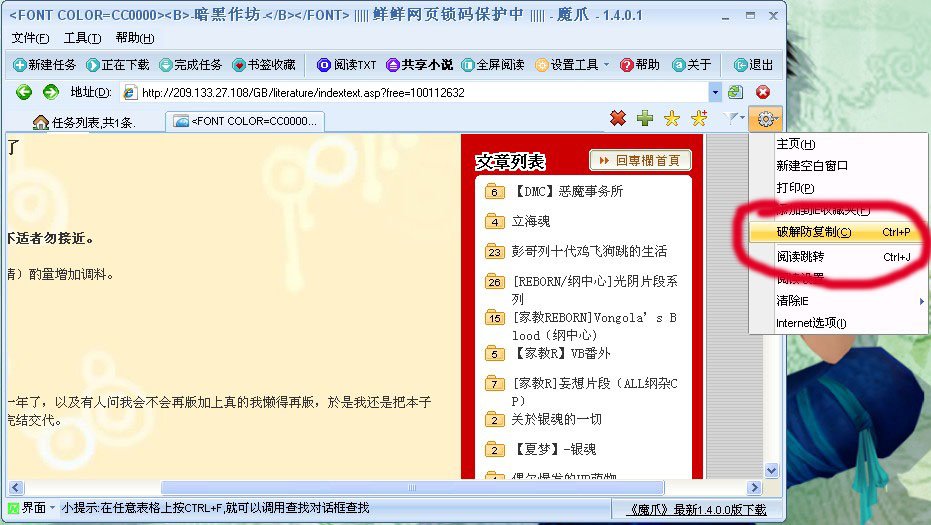Click folder icon numbered 26
This screenshot has height=525, width=931.
495,282
